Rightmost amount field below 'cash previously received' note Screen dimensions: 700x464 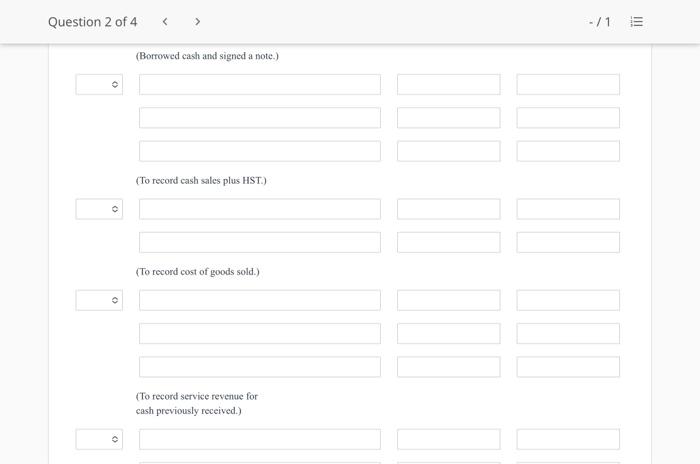coord(568,439)
